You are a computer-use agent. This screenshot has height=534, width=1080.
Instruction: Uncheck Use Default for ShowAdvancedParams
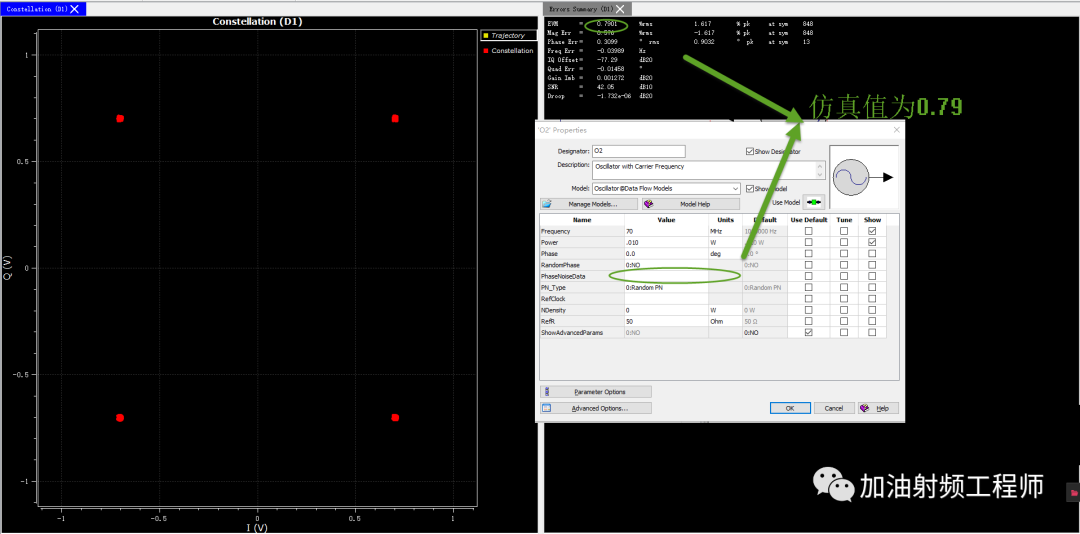[x=809, y=332]
